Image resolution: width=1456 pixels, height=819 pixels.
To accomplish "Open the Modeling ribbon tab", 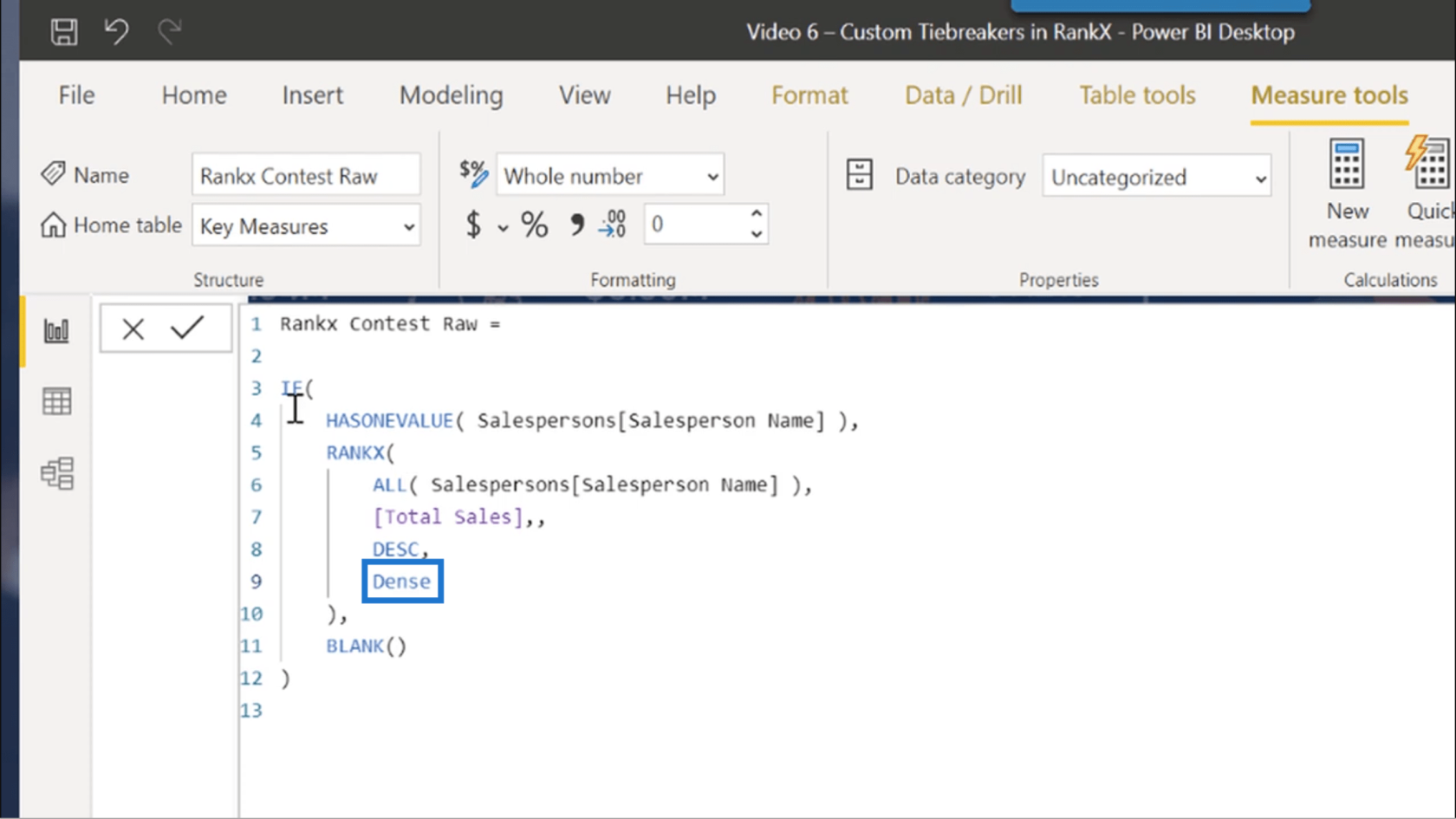I will pyautogui.click(x=451, y=95).
